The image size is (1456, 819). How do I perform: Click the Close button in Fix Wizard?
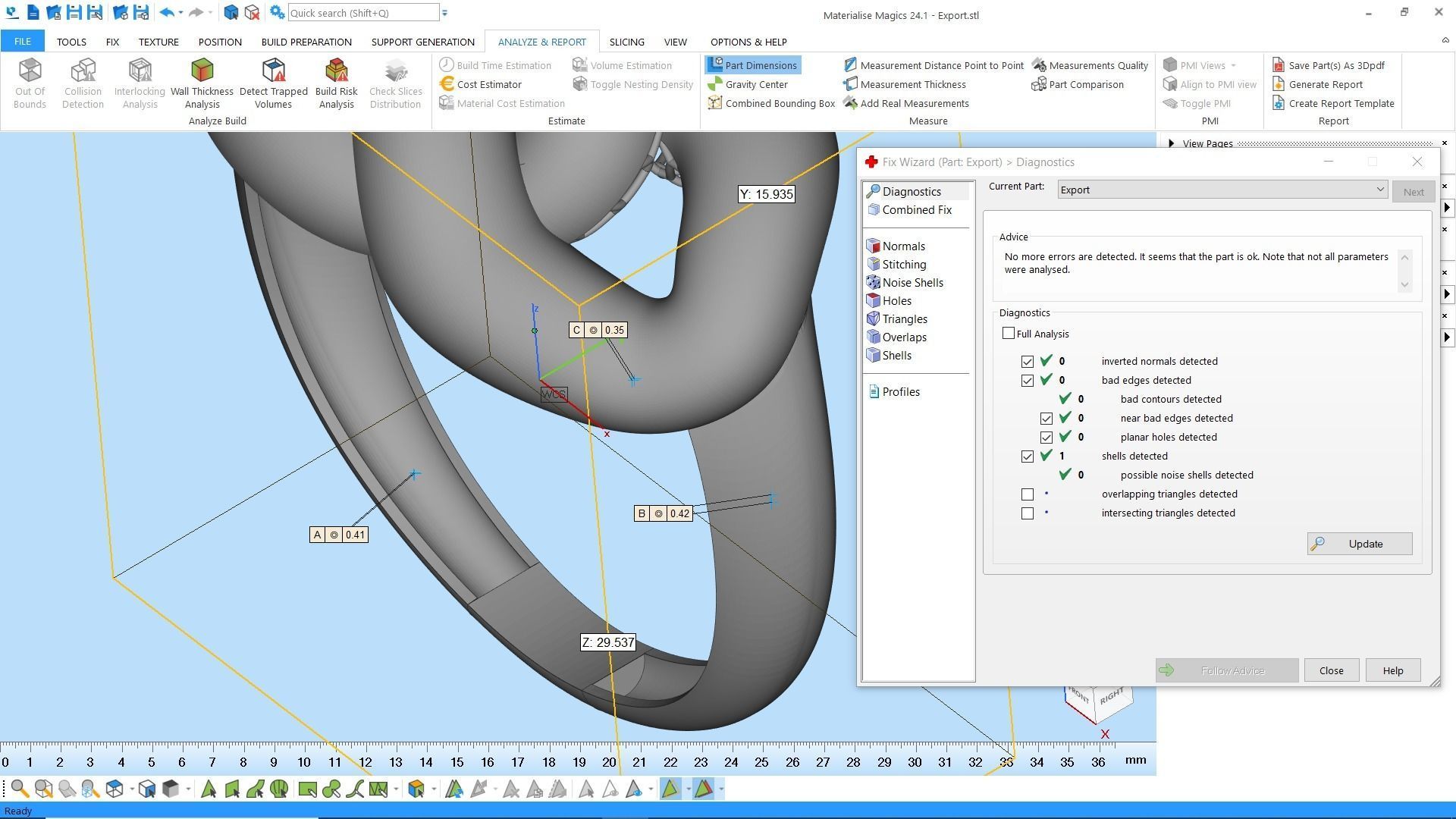[x=1331, y=670]
